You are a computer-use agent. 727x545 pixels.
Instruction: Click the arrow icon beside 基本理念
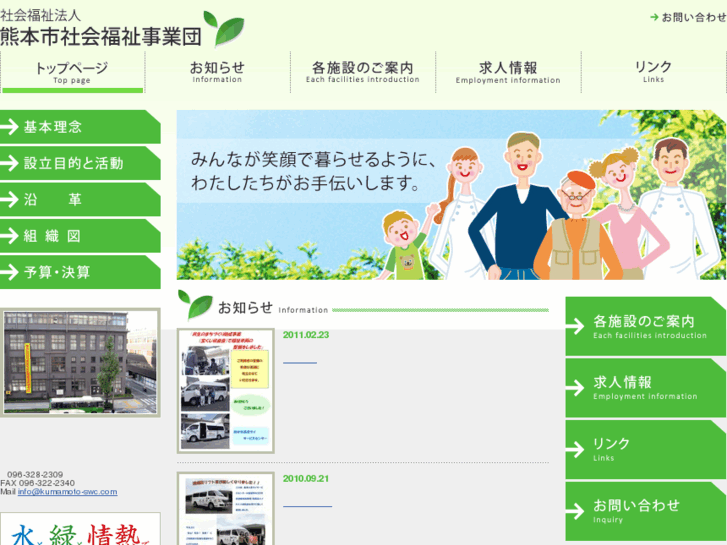9,127
